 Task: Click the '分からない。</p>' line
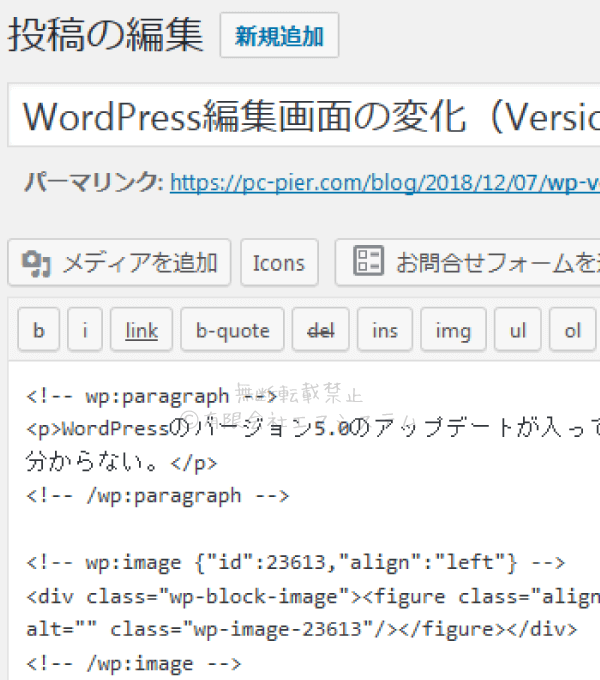(121, 462)
